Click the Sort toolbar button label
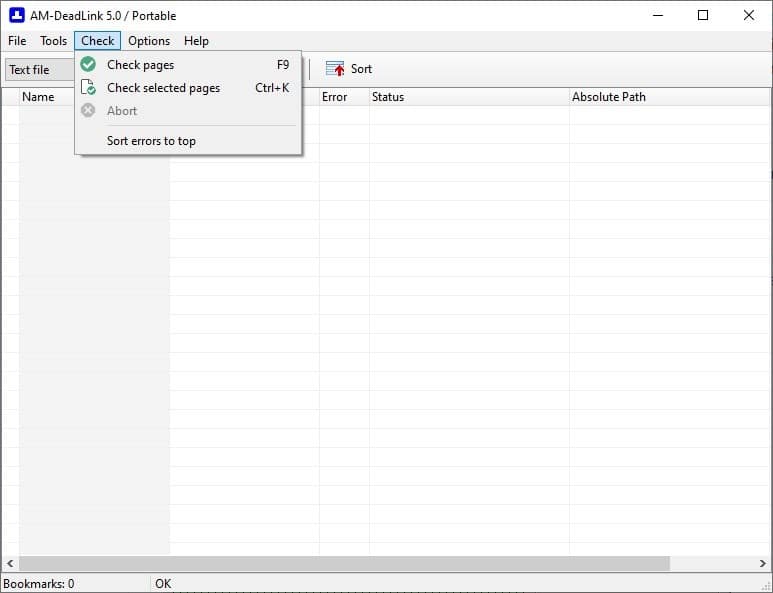Viewport: 773px width, 593px height. point(361,69)
